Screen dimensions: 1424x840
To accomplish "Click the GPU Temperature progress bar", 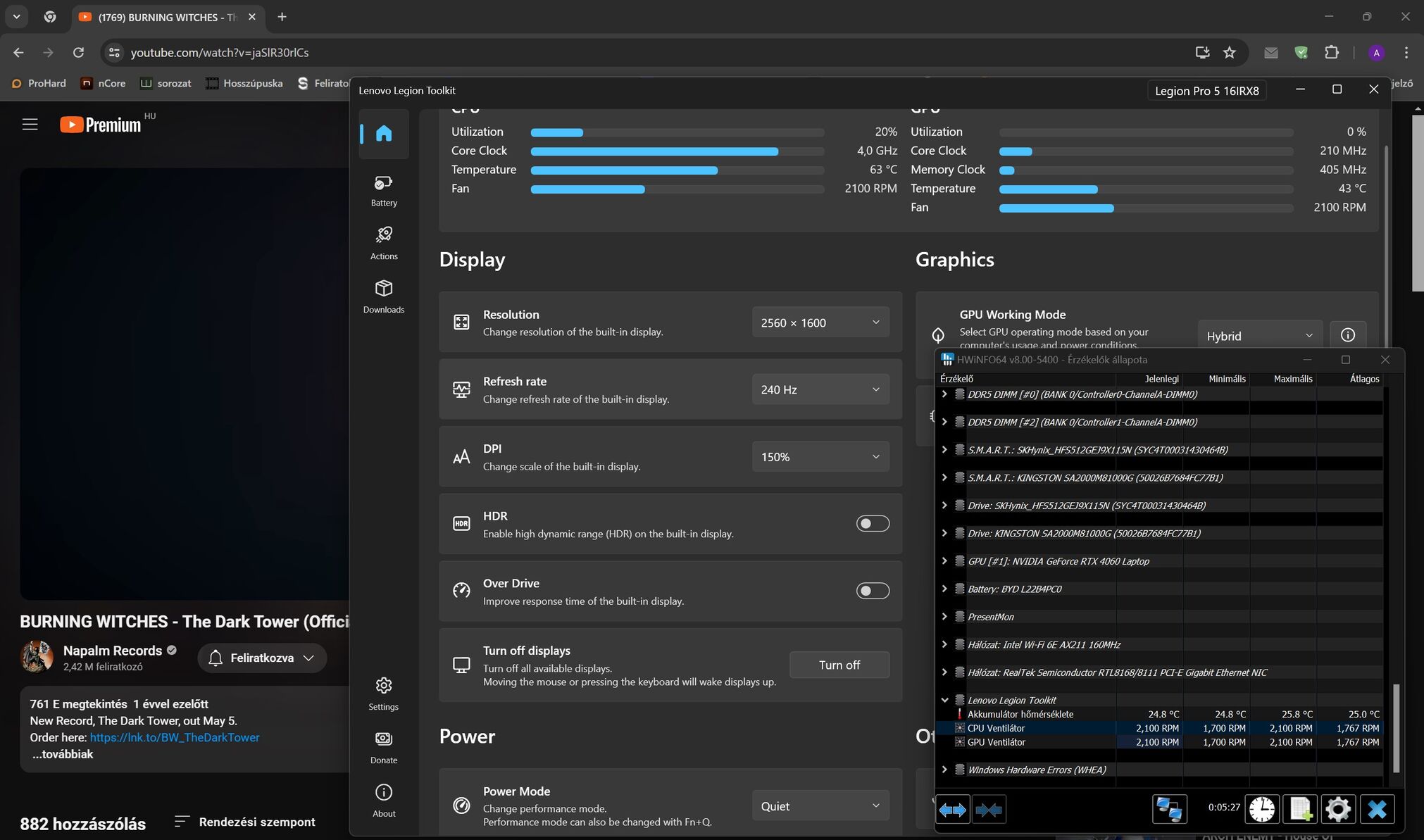I will [1146, 189].
